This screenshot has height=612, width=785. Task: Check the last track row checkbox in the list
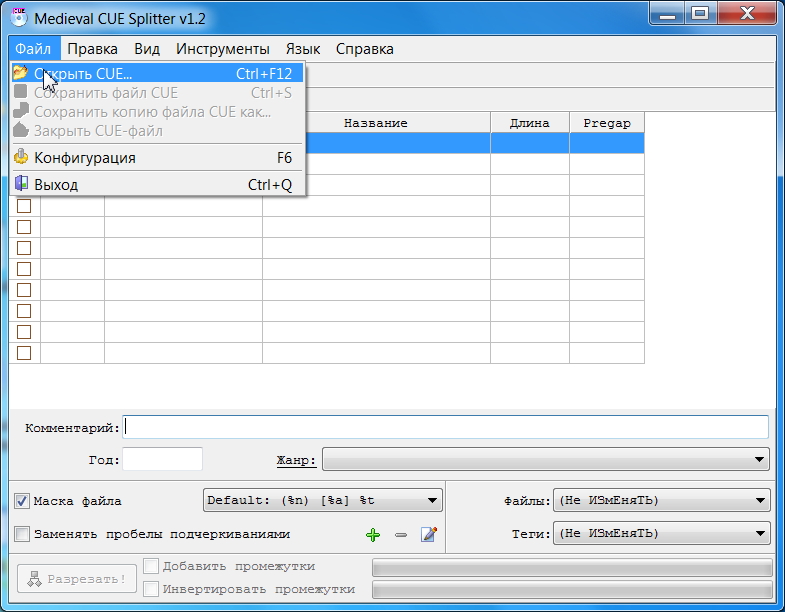(24, 353)
